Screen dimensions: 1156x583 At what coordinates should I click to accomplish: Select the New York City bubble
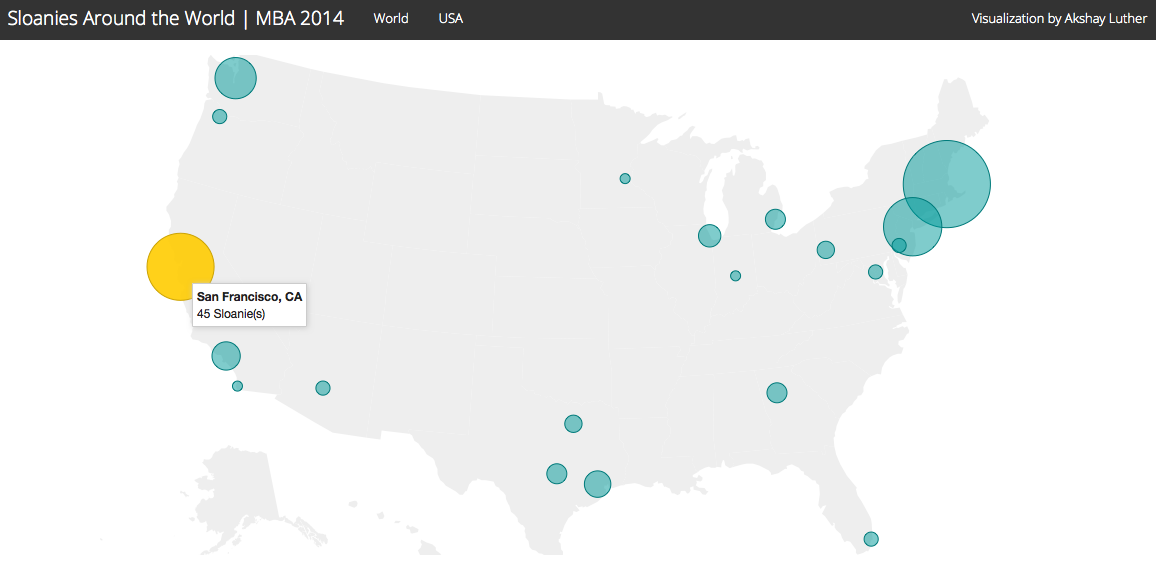(x=913, y=226)
